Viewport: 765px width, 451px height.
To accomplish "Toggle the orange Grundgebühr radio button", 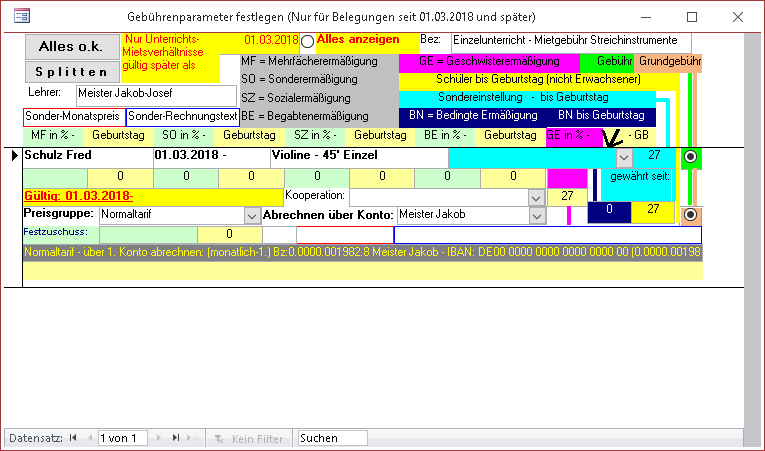I will pyautogui.click(x=690, y=215).
